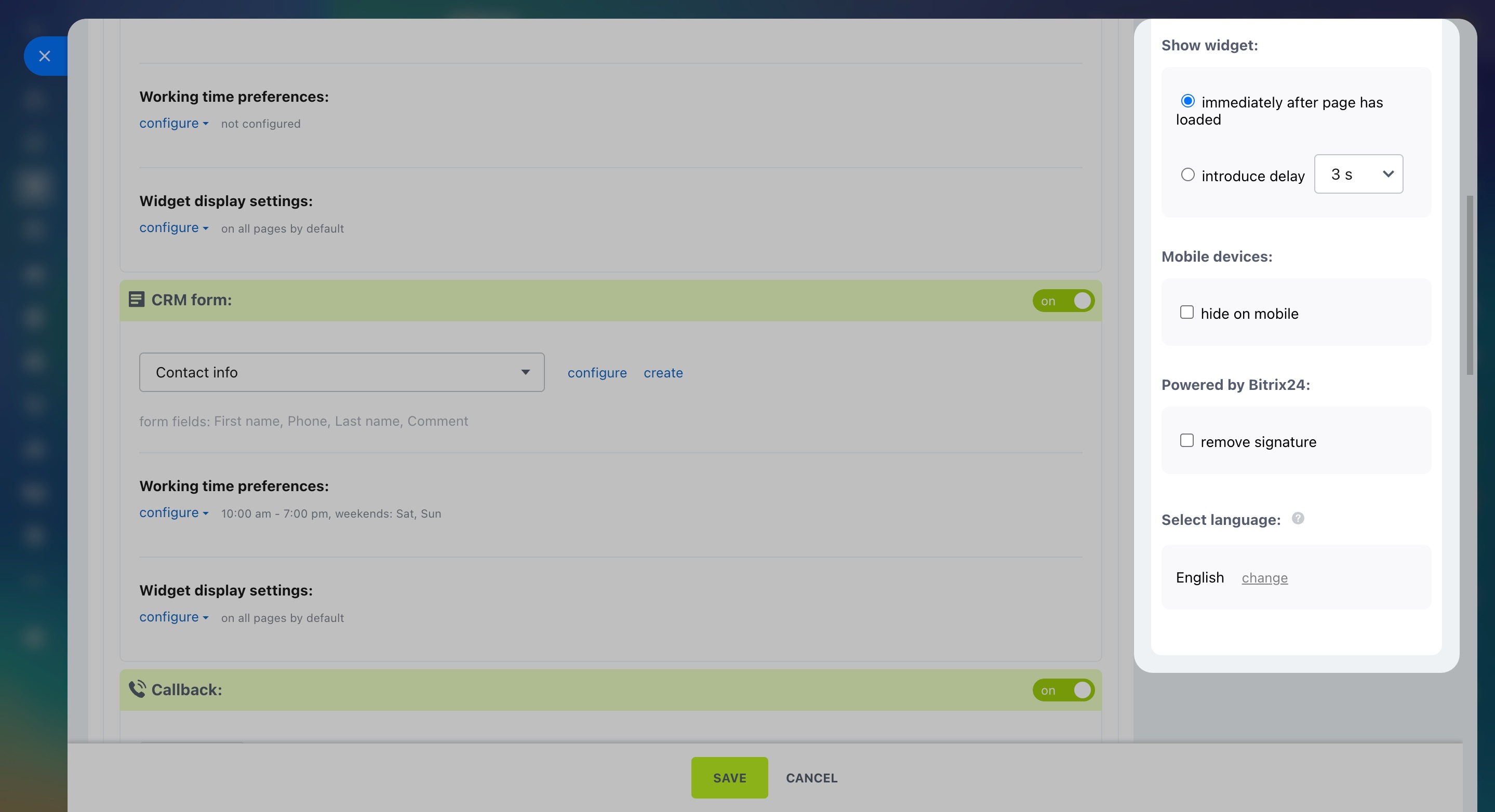Screen dimensions: 1495x812
Task: Click the green SAVE button
Action: (729, 778)
